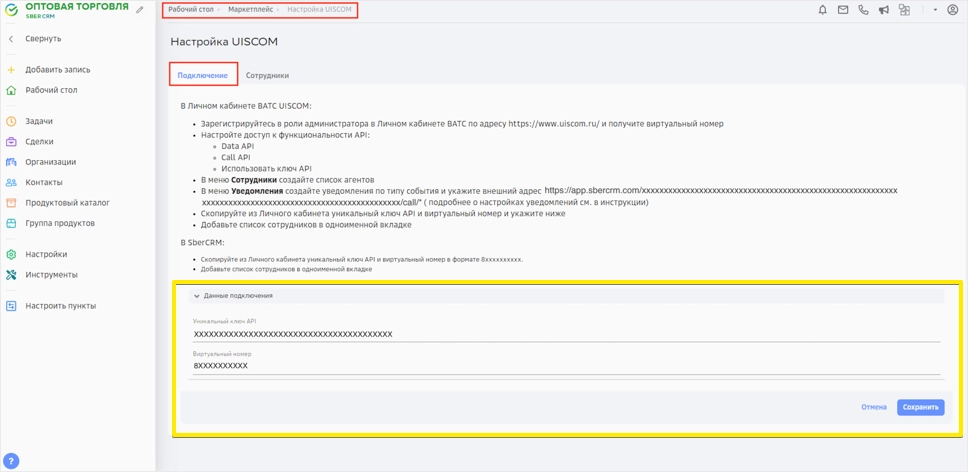Click the megaphone announcements icon
968x472 pixels.
883,10
